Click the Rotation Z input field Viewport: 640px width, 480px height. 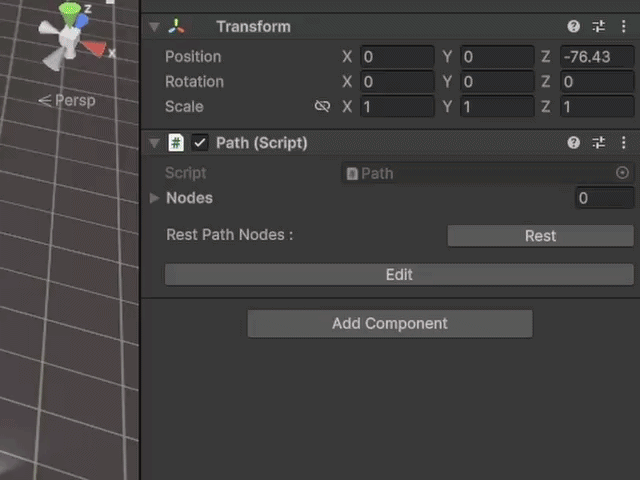pos(597,82)
